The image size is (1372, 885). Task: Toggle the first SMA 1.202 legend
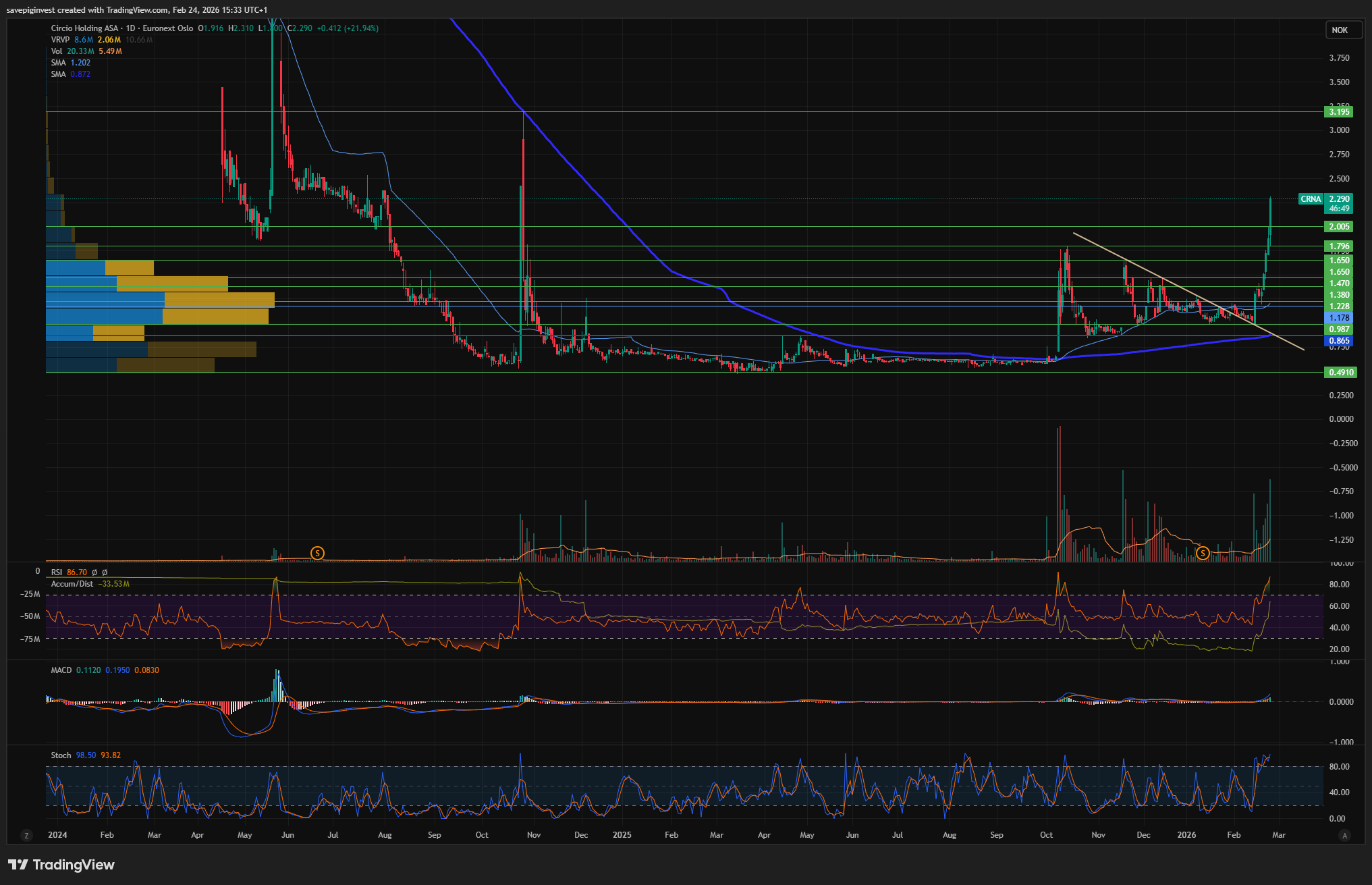59,63
